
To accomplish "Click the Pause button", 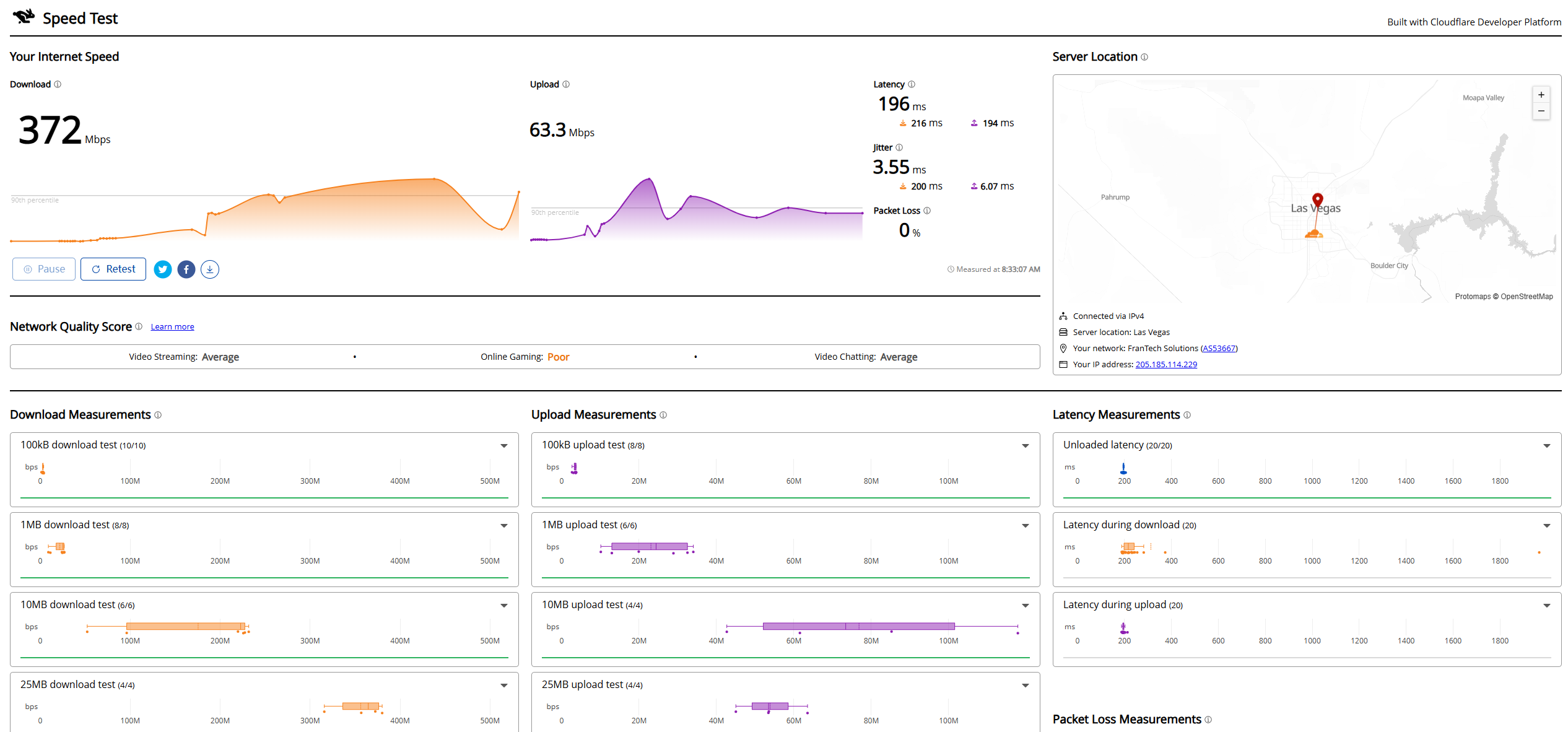I will [44, 269].
